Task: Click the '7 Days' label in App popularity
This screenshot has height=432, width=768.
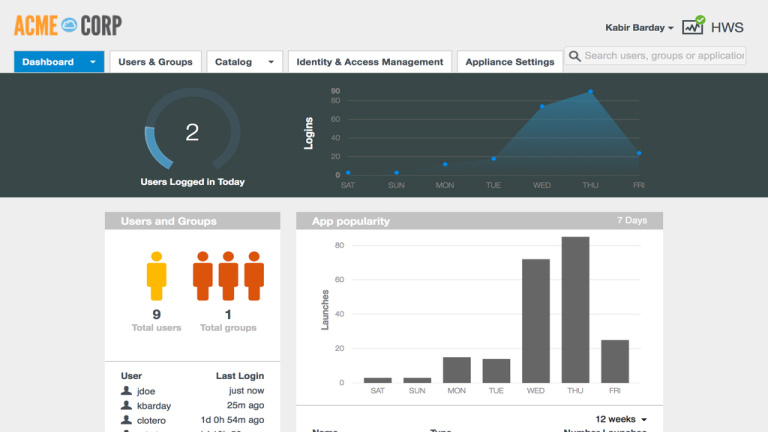Action: click(632, 220)
